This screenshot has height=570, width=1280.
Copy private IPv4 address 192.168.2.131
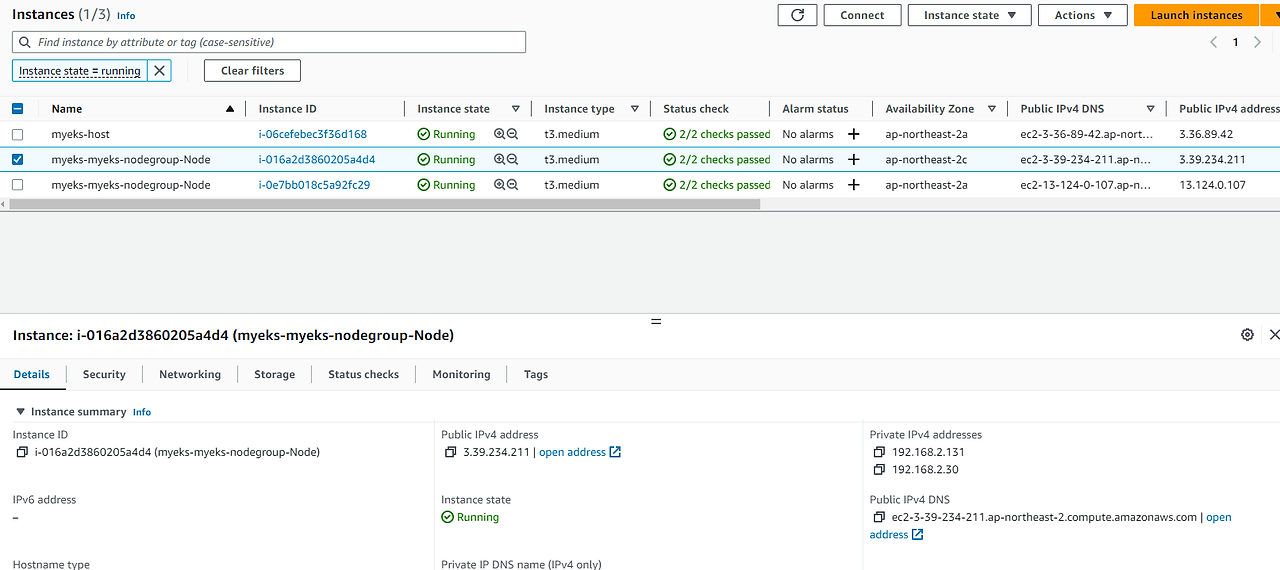(879, 452)
